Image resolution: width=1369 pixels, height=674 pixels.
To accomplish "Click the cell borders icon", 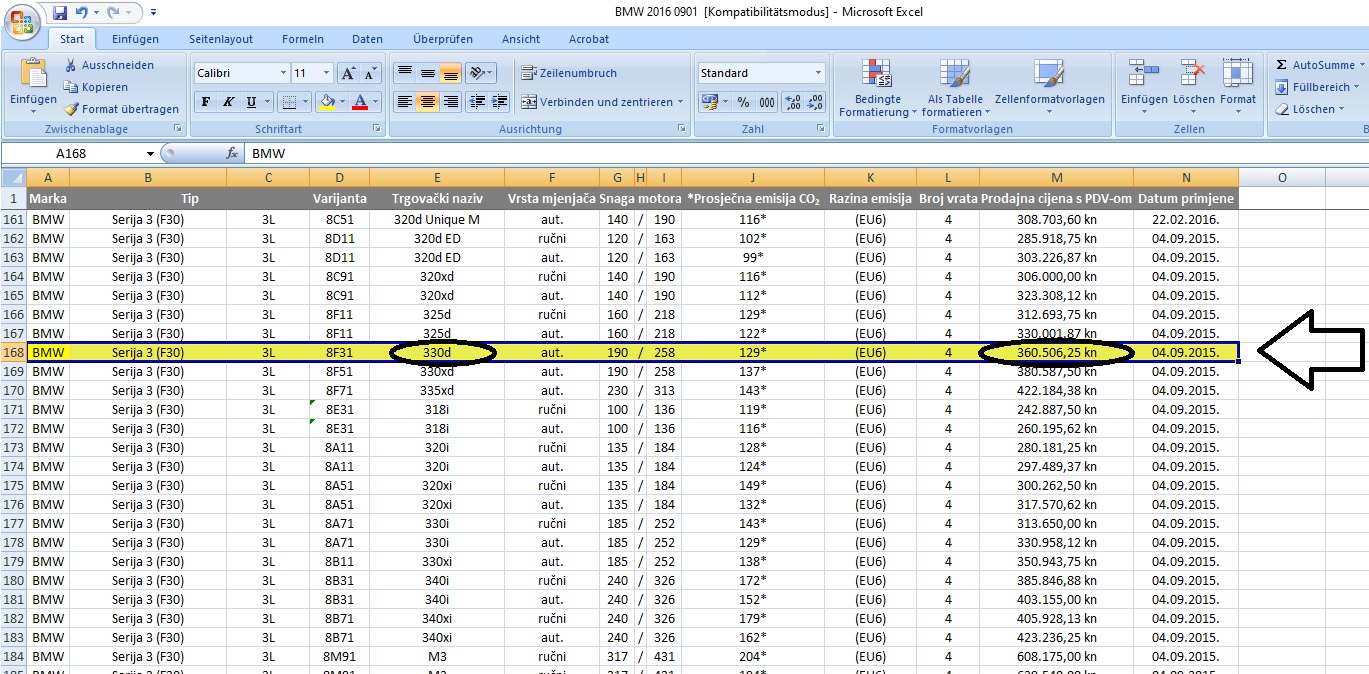I will [289, 102].
